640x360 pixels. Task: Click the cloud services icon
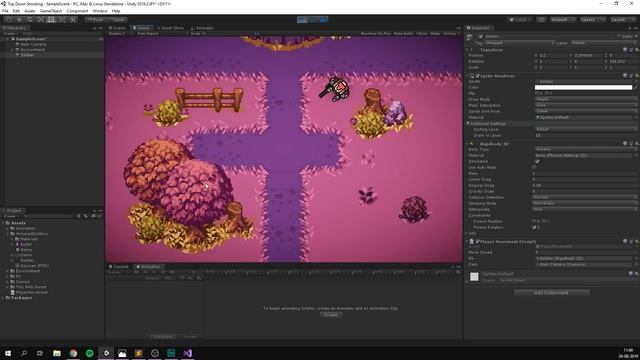click(x=541, y=20)
